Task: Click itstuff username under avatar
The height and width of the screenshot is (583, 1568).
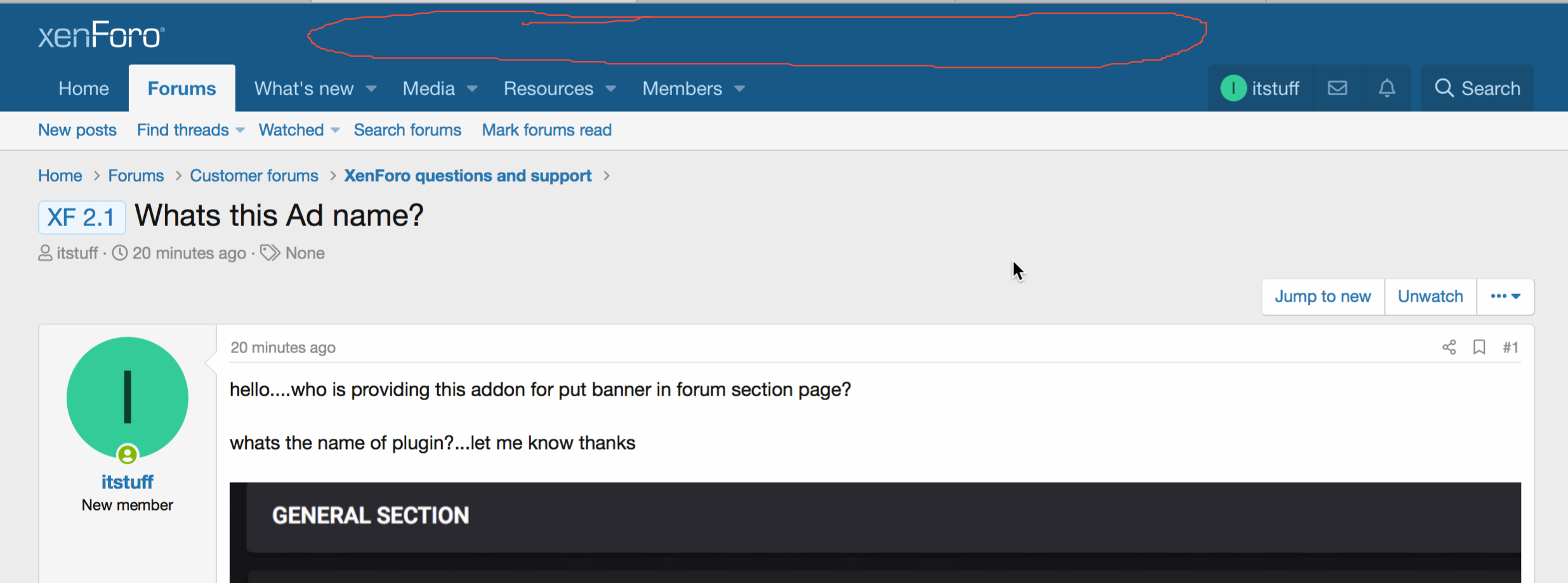Action: pyautogui.click(x=128, y=482)
